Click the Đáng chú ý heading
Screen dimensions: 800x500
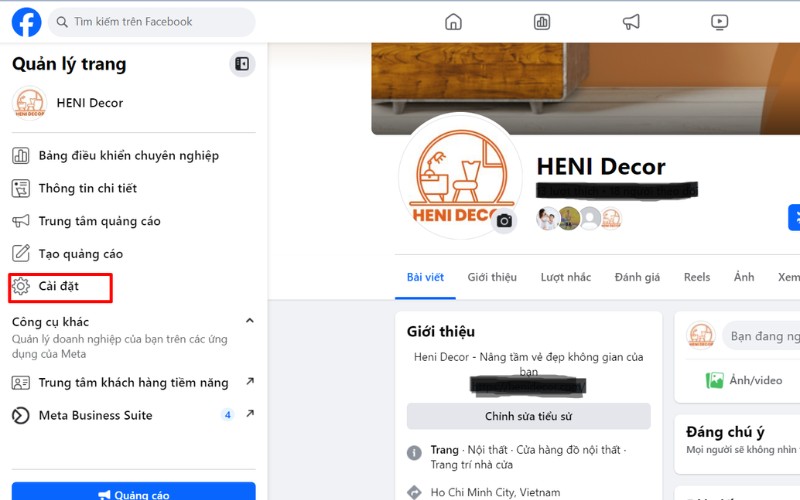tap(725, 432)
